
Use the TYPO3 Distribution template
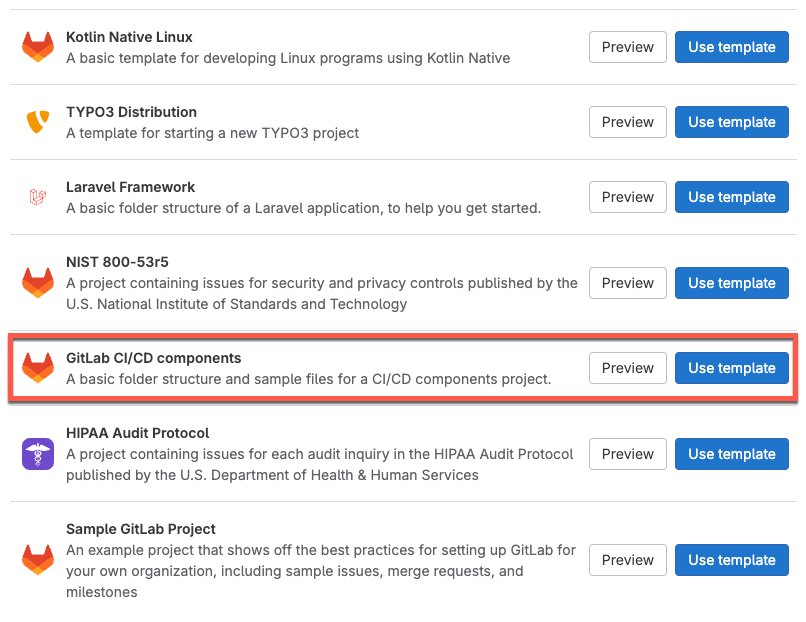(x=731, y=122)
